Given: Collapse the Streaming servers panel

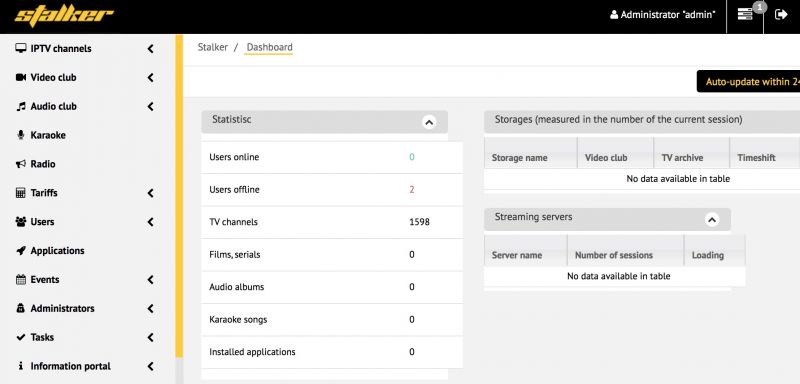Looking at the screenshot, I should click(712, 220).
